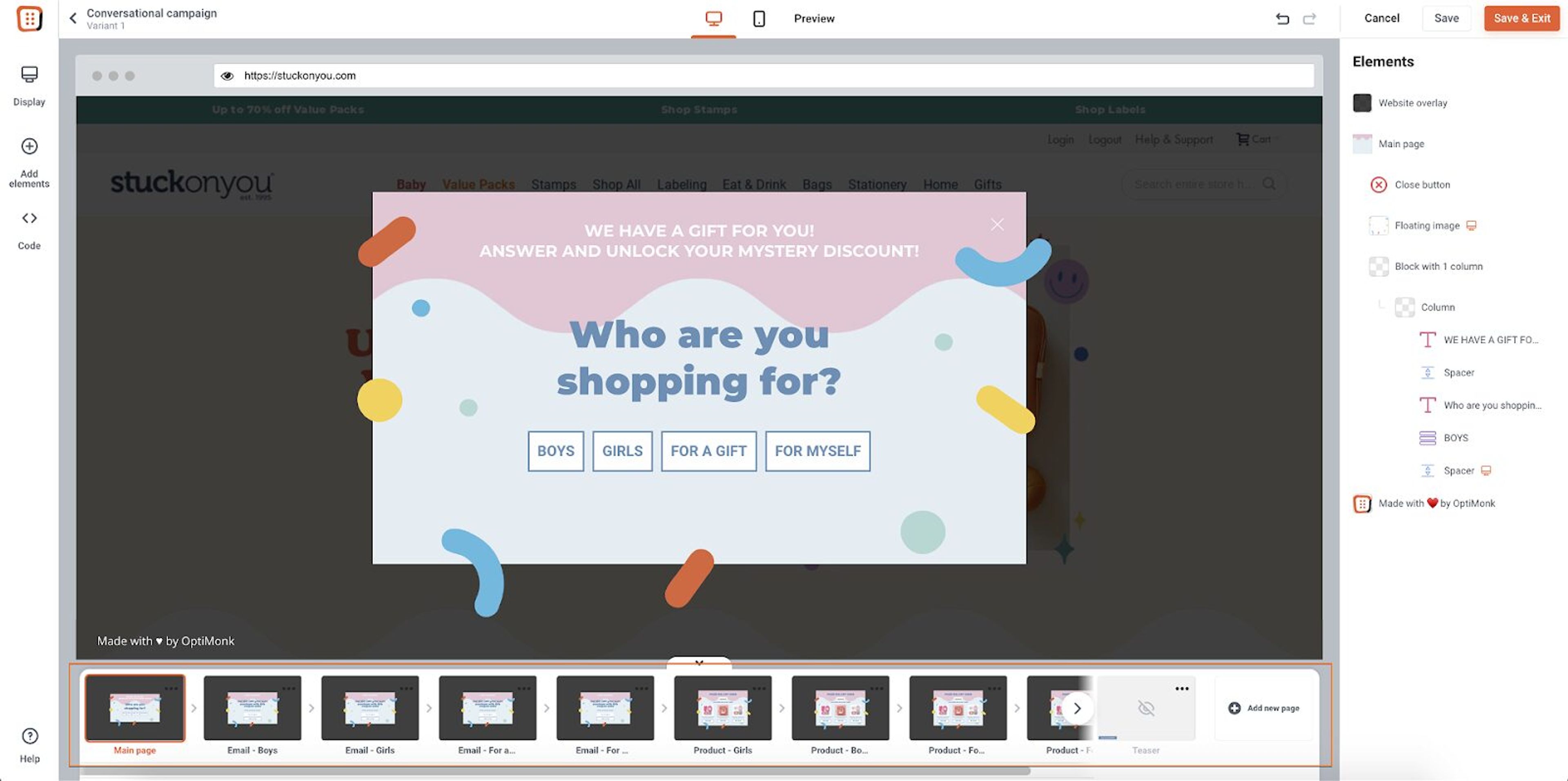
Task: Select Close button element
Action: 1410,185
